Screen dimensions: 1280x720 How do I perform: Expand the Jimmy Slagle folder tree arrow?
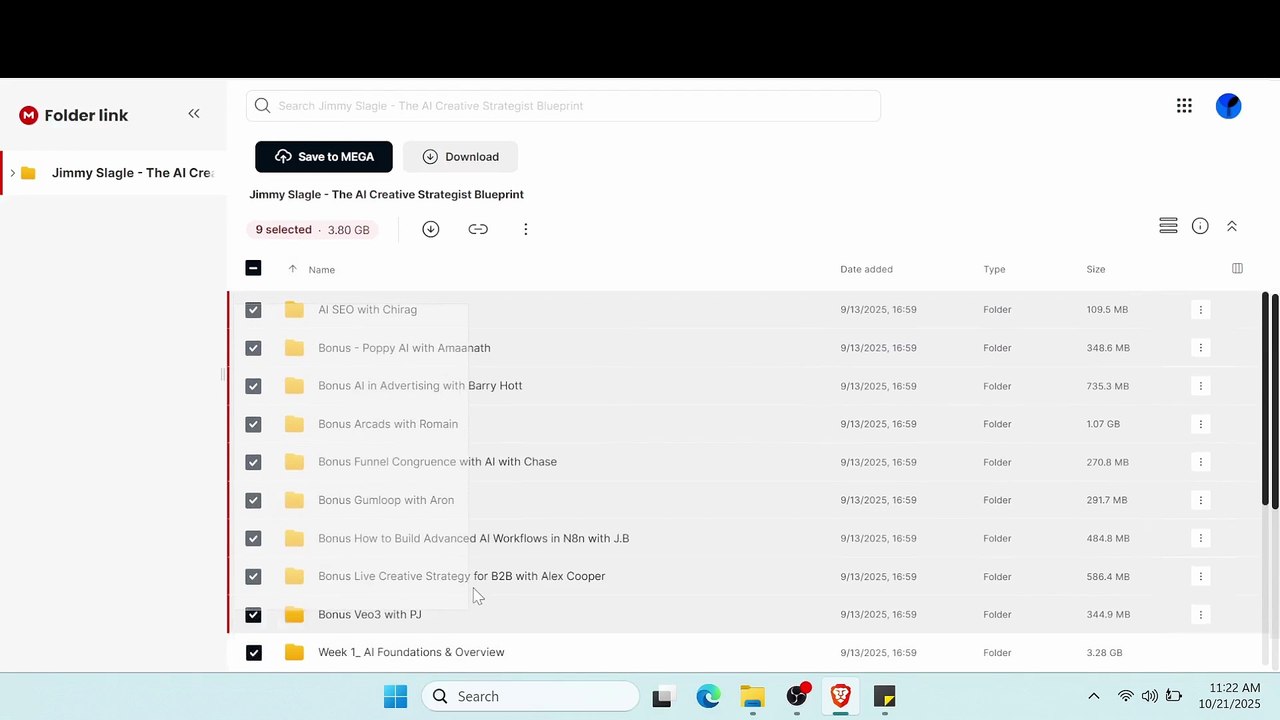12,173
